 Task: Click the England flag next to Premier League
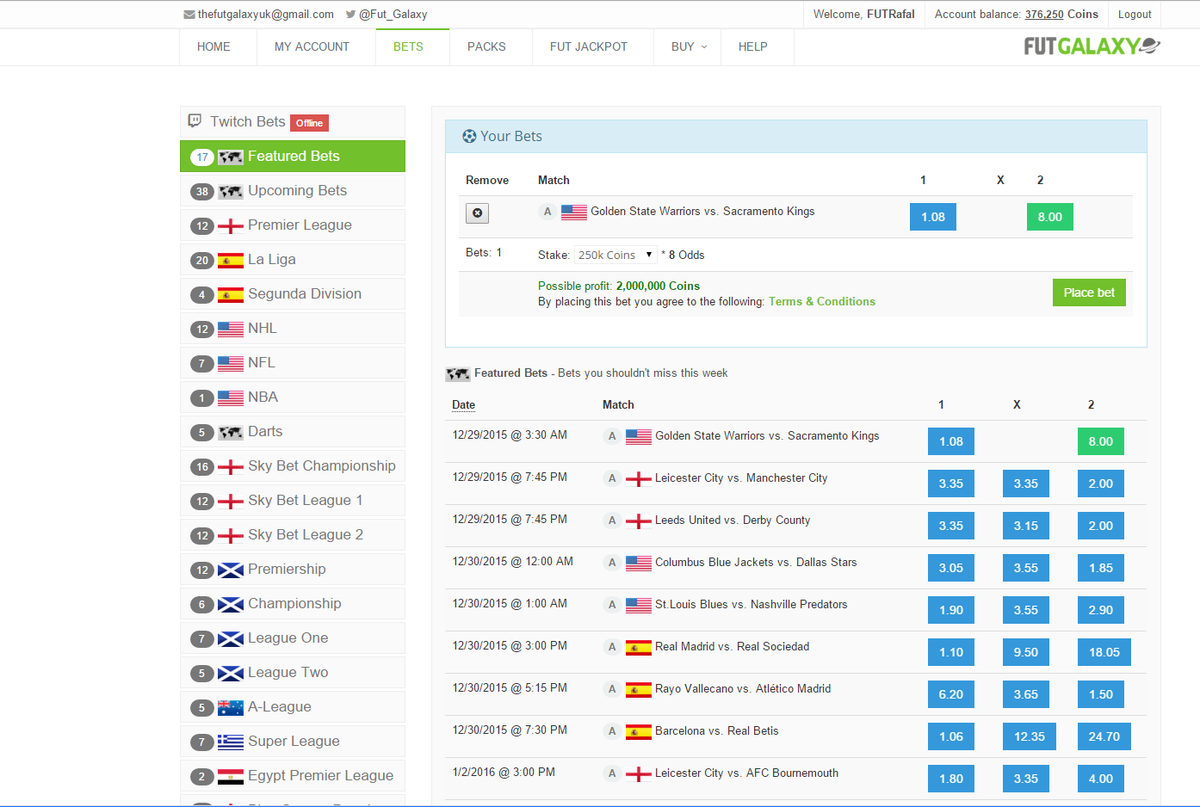(x=231, y=225)
